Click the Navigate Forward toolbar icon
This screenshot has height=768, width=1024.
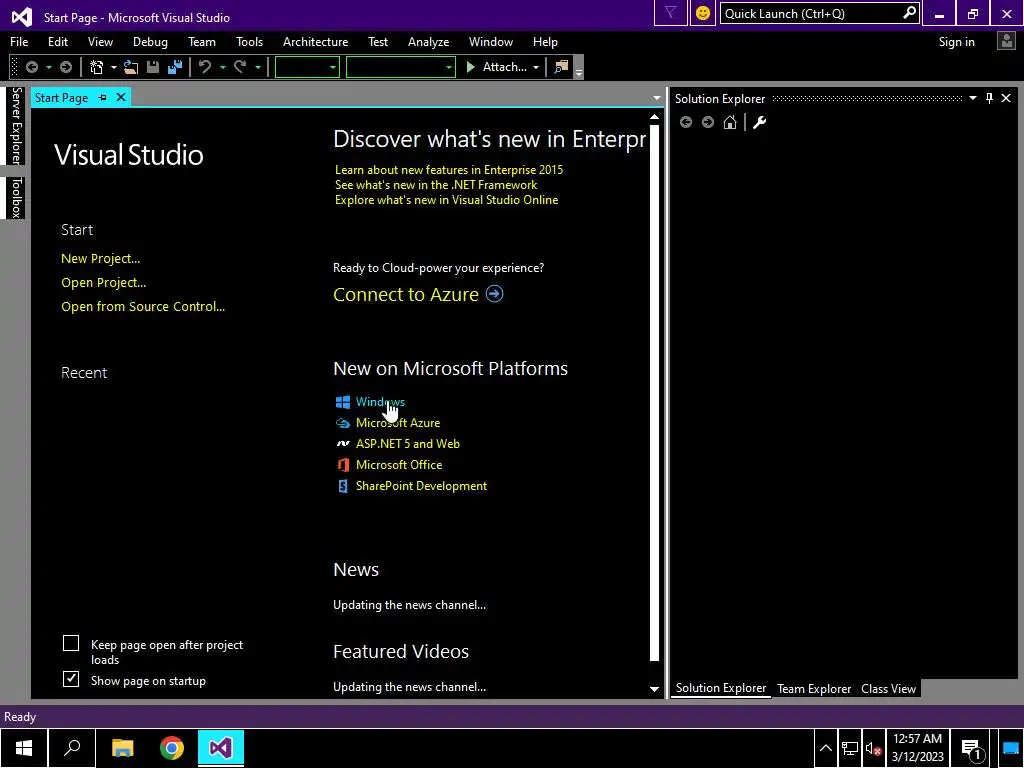66,67
